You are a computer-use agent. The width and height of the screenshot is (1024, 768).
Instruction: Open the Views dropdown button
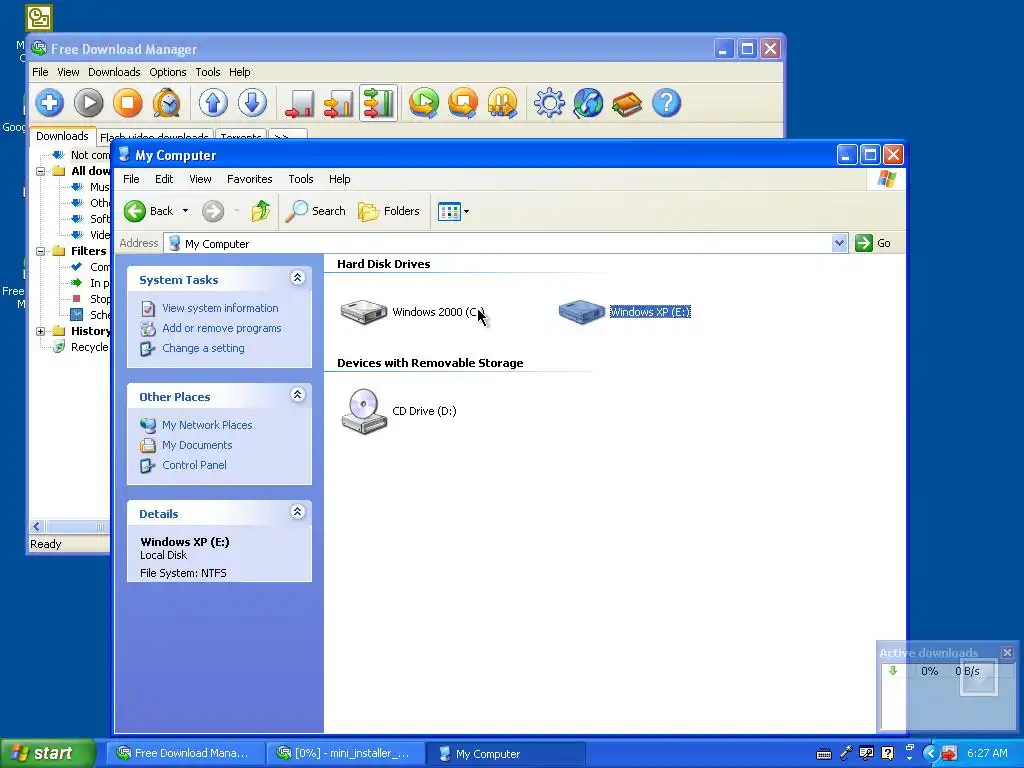(x=453, y=212)
